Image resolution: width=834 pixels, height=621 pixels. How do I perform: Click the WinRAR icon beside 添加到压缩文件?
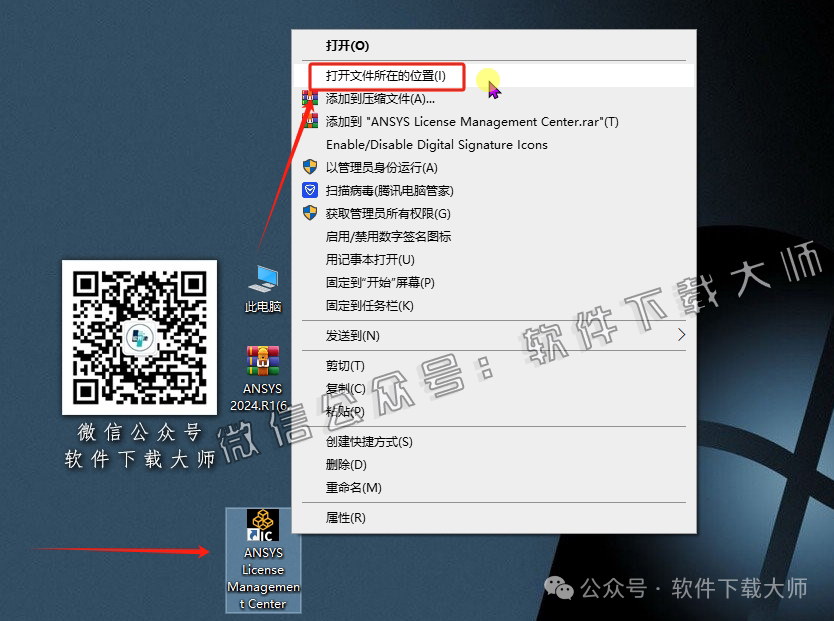(310, 98)
